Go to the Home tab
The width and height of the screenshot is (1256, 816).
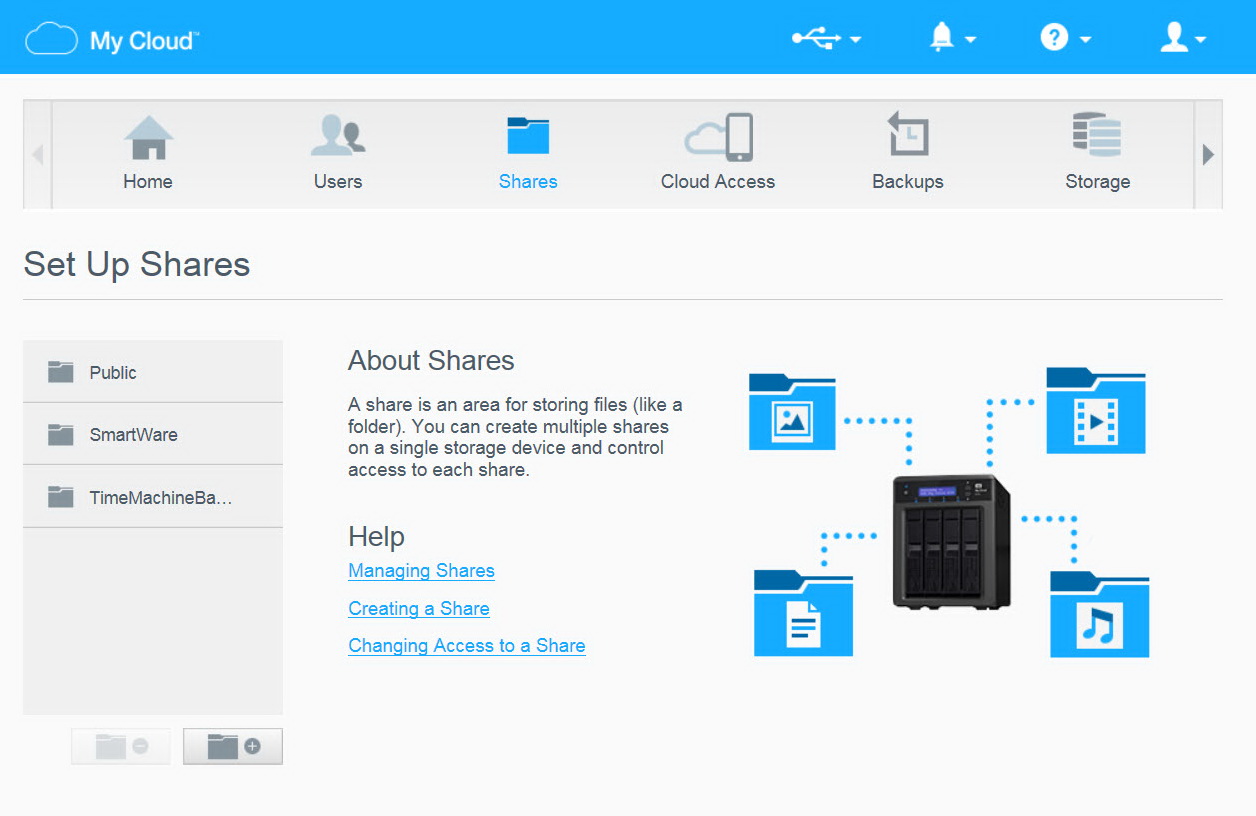tap(148, 152)
